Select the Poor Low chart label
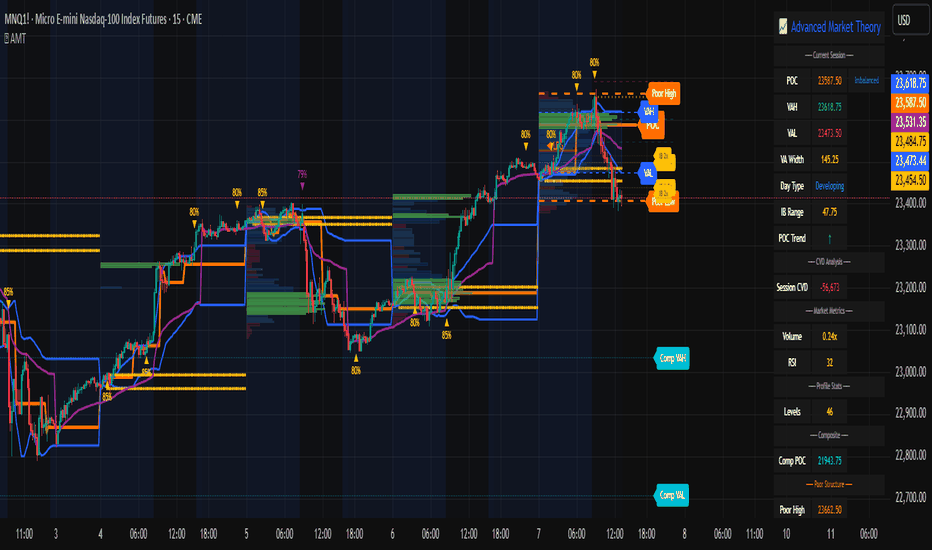This screenshot has height=550, width=932. click(663, 202)
